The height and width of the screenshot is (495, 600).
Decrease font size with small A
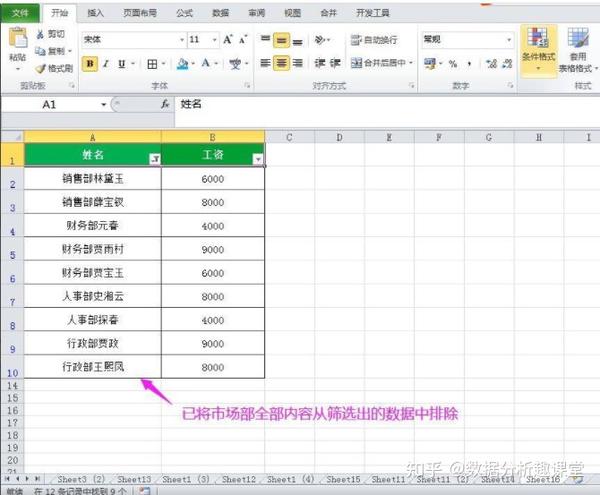(243, 39)
